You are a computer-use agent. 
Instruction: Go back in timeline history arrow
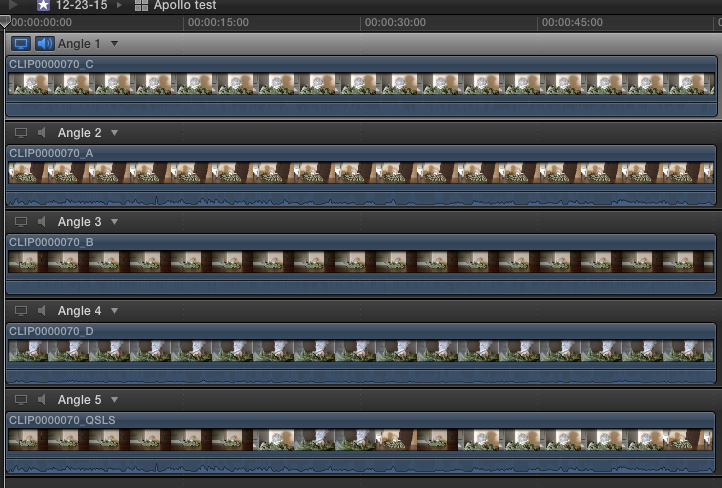pos(12,5)
